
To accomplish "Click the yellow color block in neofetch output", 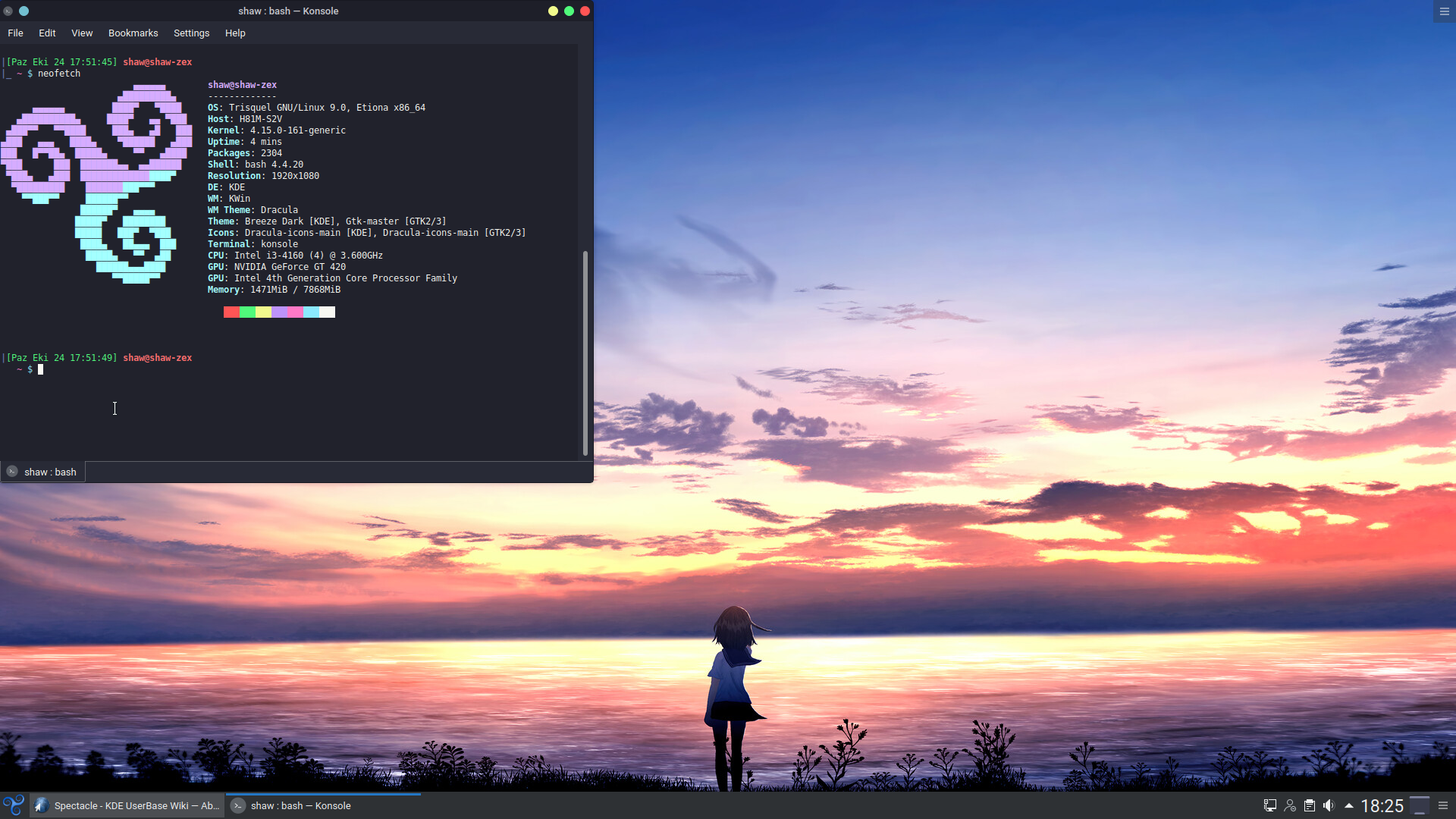I will coord(263,312).
